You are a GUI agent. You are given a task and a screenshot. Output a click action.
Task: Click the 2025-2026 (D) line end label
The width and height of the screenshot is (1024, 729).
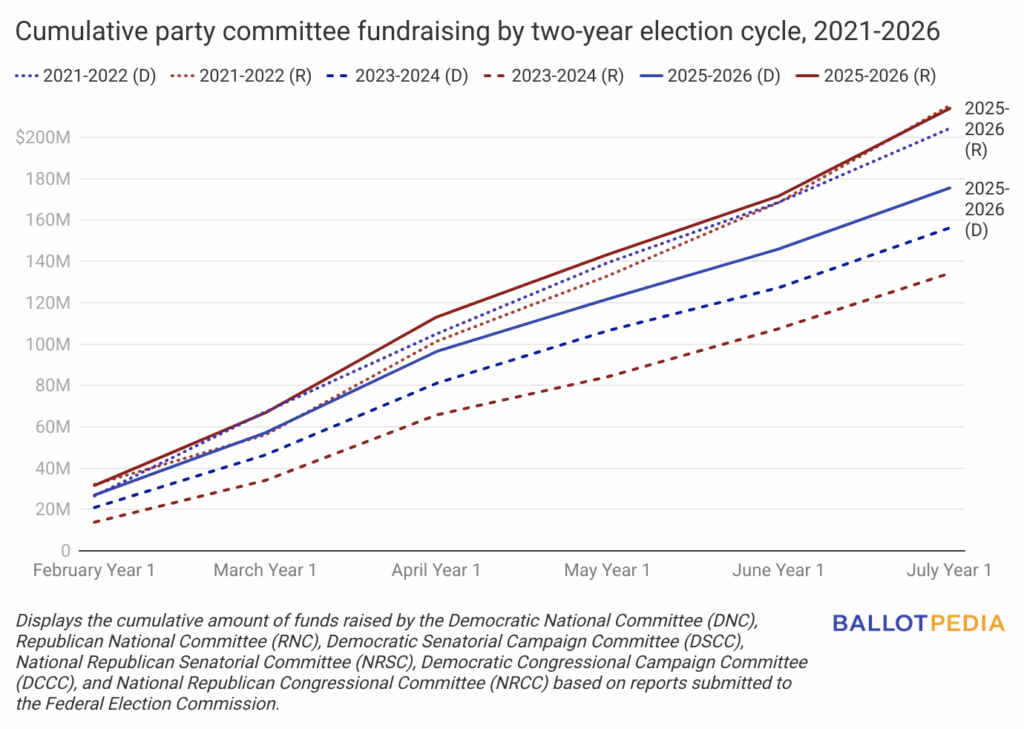pos(987,209)
